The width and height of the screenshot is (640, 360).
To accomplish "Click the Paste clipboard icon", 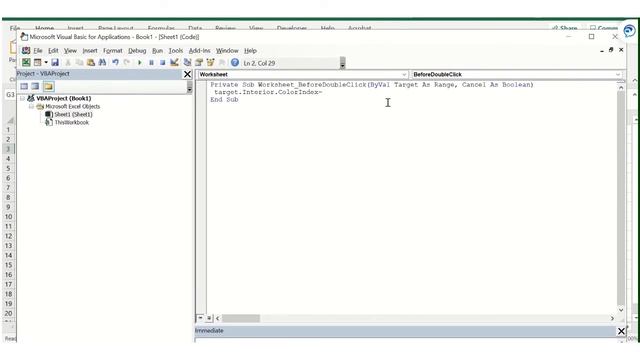I will [91, 62].
